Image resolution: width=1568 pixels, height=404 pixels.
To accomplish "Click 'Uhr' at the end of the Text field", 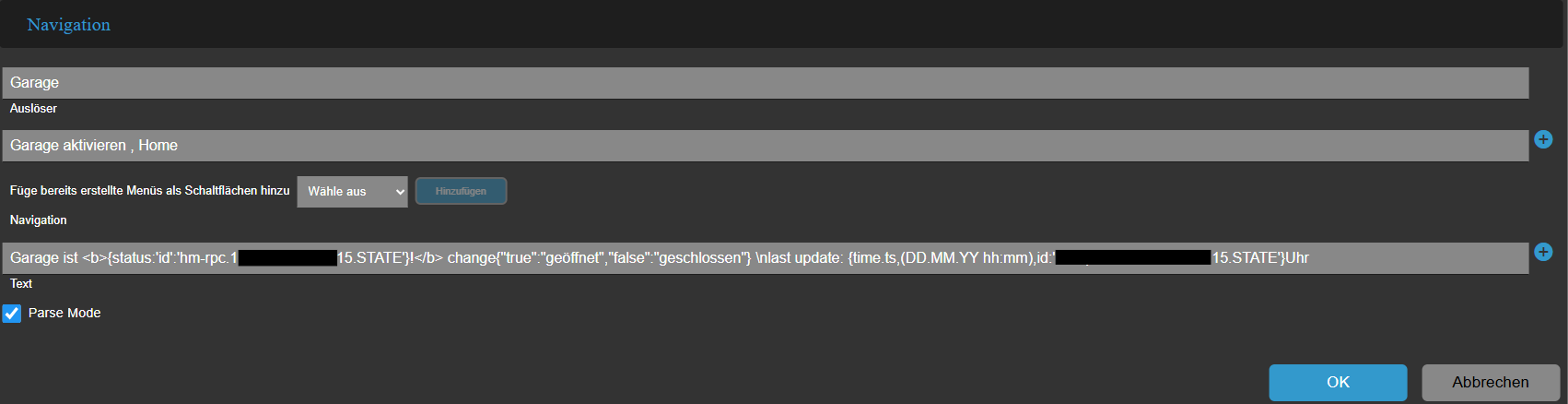I will (x=1297, y=258).
